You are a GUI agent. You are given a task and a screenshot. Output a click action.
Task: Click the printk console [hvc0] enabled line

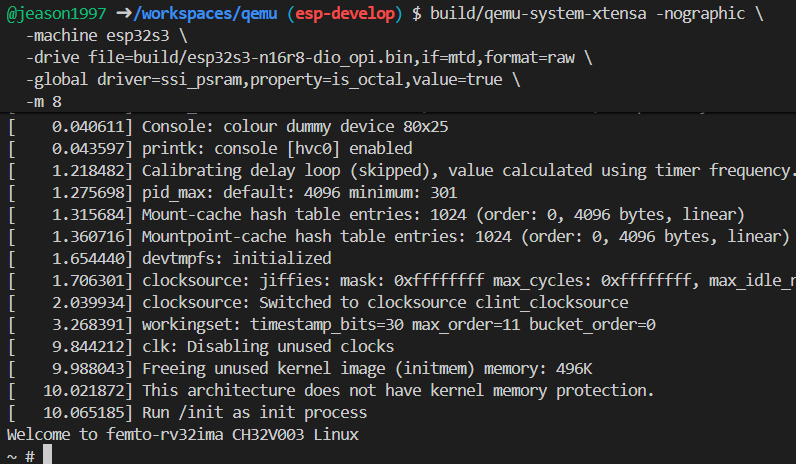[x=270, y=149]
